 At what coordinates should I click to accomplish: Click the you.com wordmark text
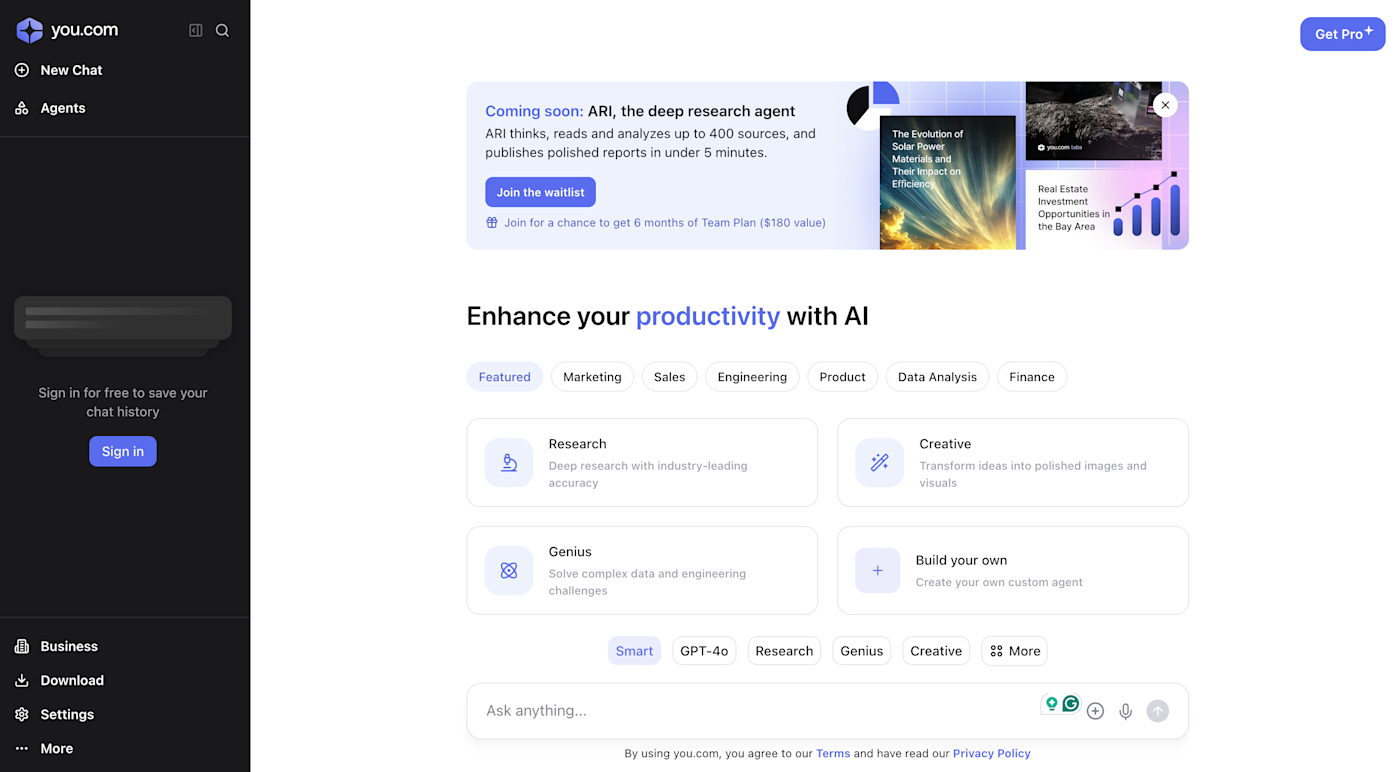tap(85, 30)
